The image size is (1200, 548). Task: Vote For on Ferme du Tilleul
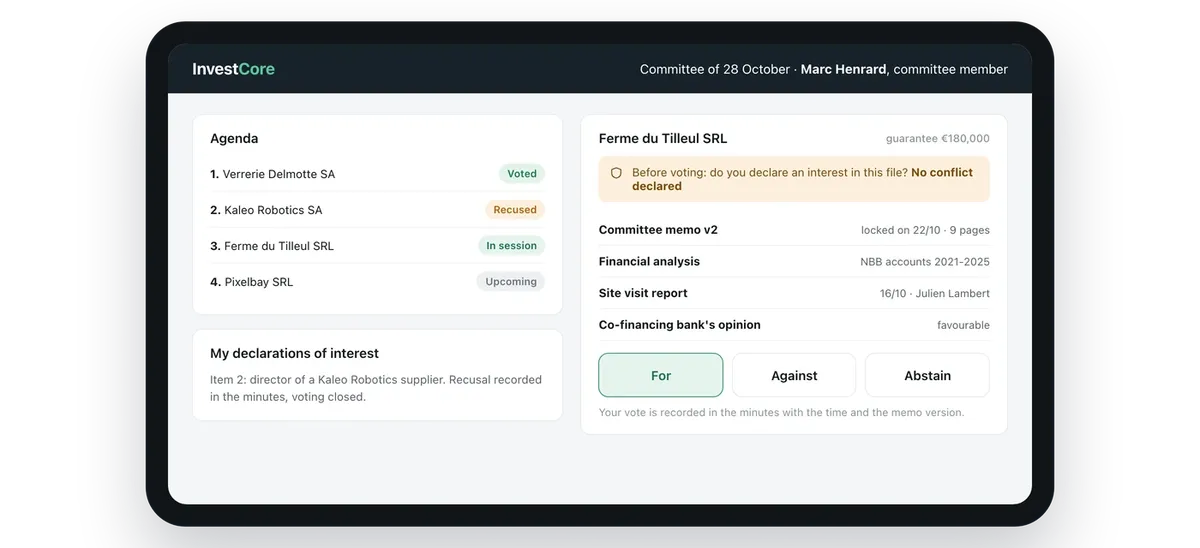coord(661,375)
